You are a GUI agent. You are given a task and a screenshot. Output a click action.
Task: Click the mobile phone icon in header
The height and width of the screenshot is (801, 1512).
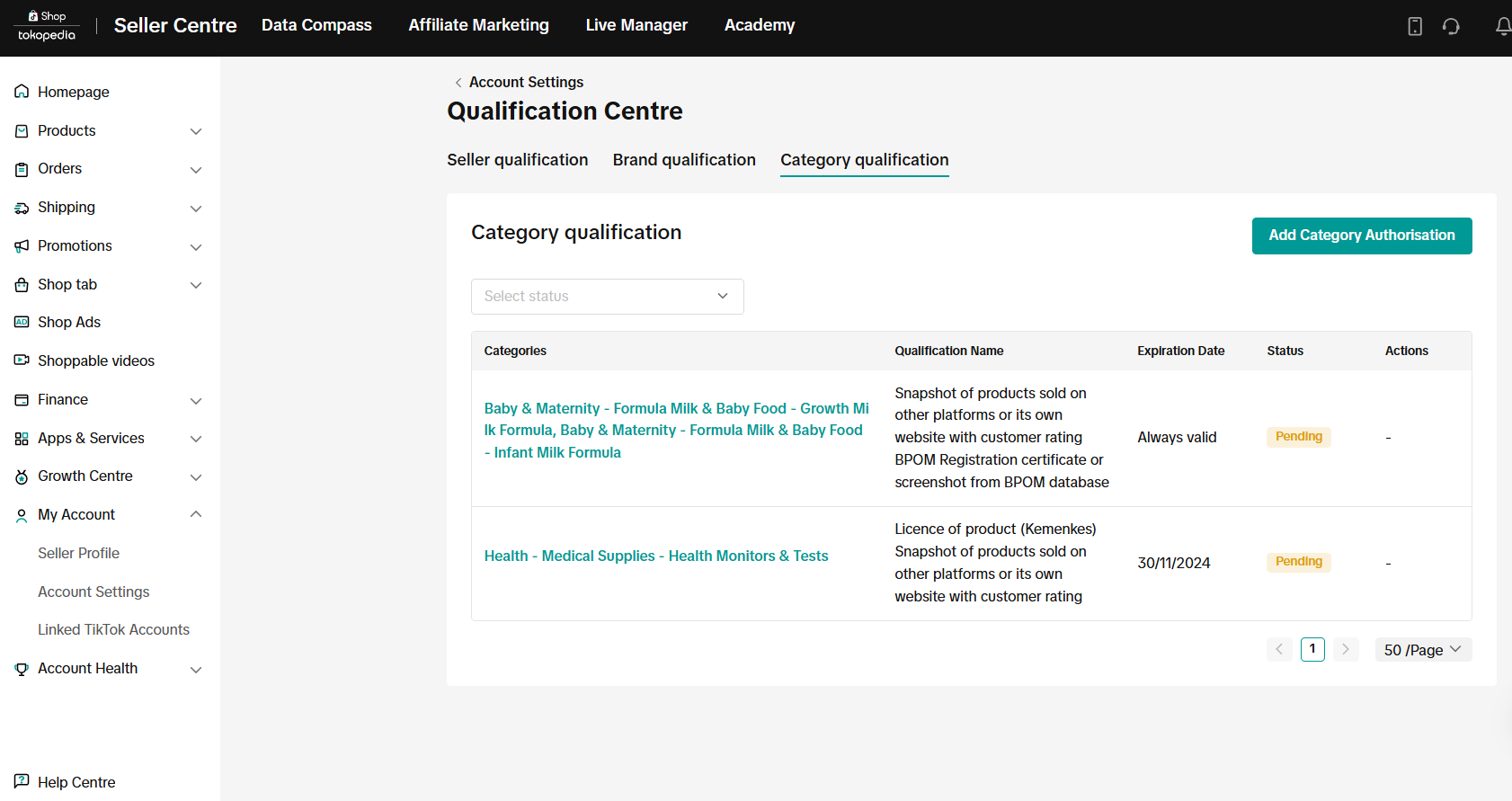tap(1414, 26)
